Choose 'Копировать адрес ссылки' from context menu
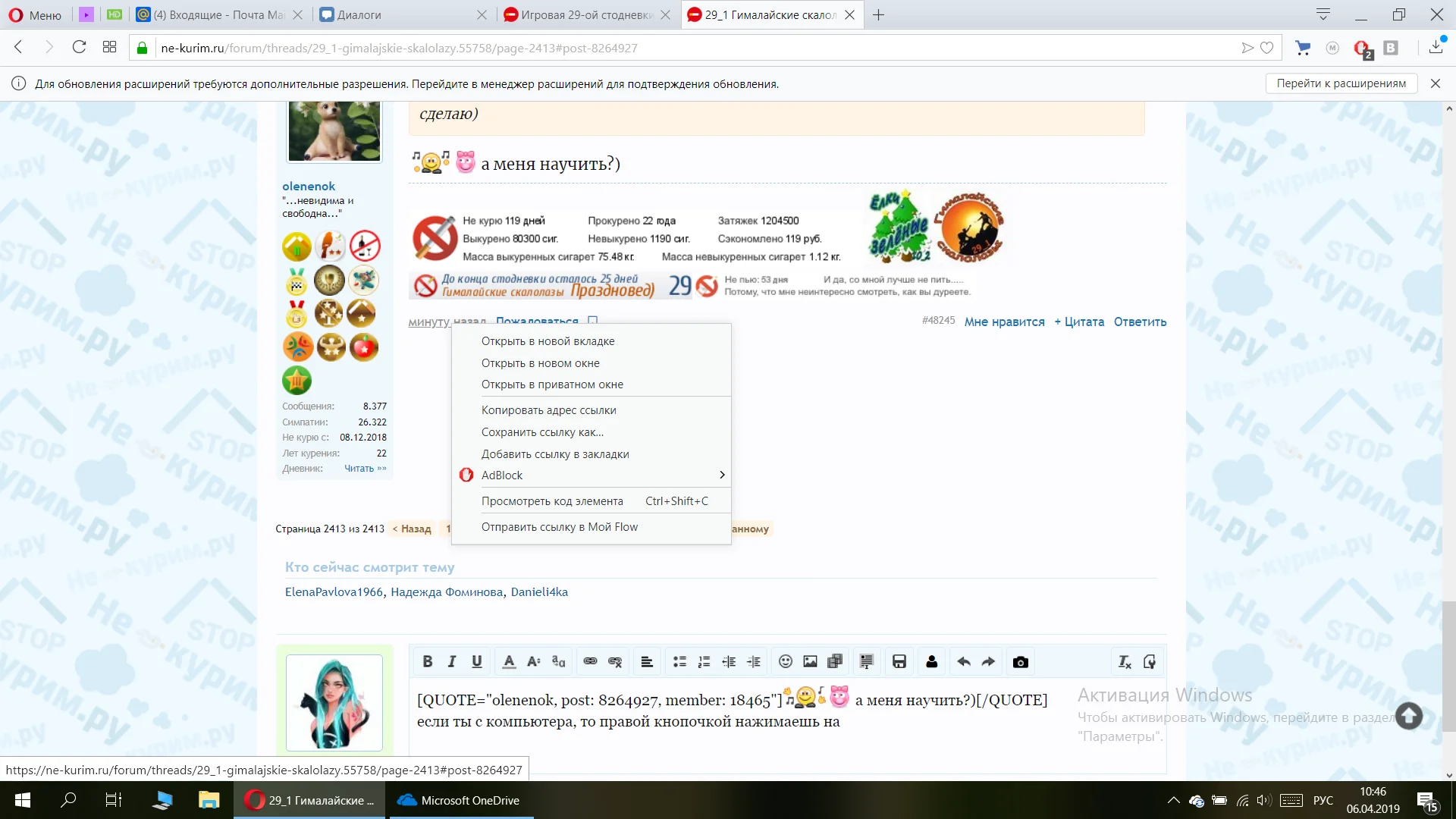The height and width of the screenshot is (819, 1456). (548, 410)
